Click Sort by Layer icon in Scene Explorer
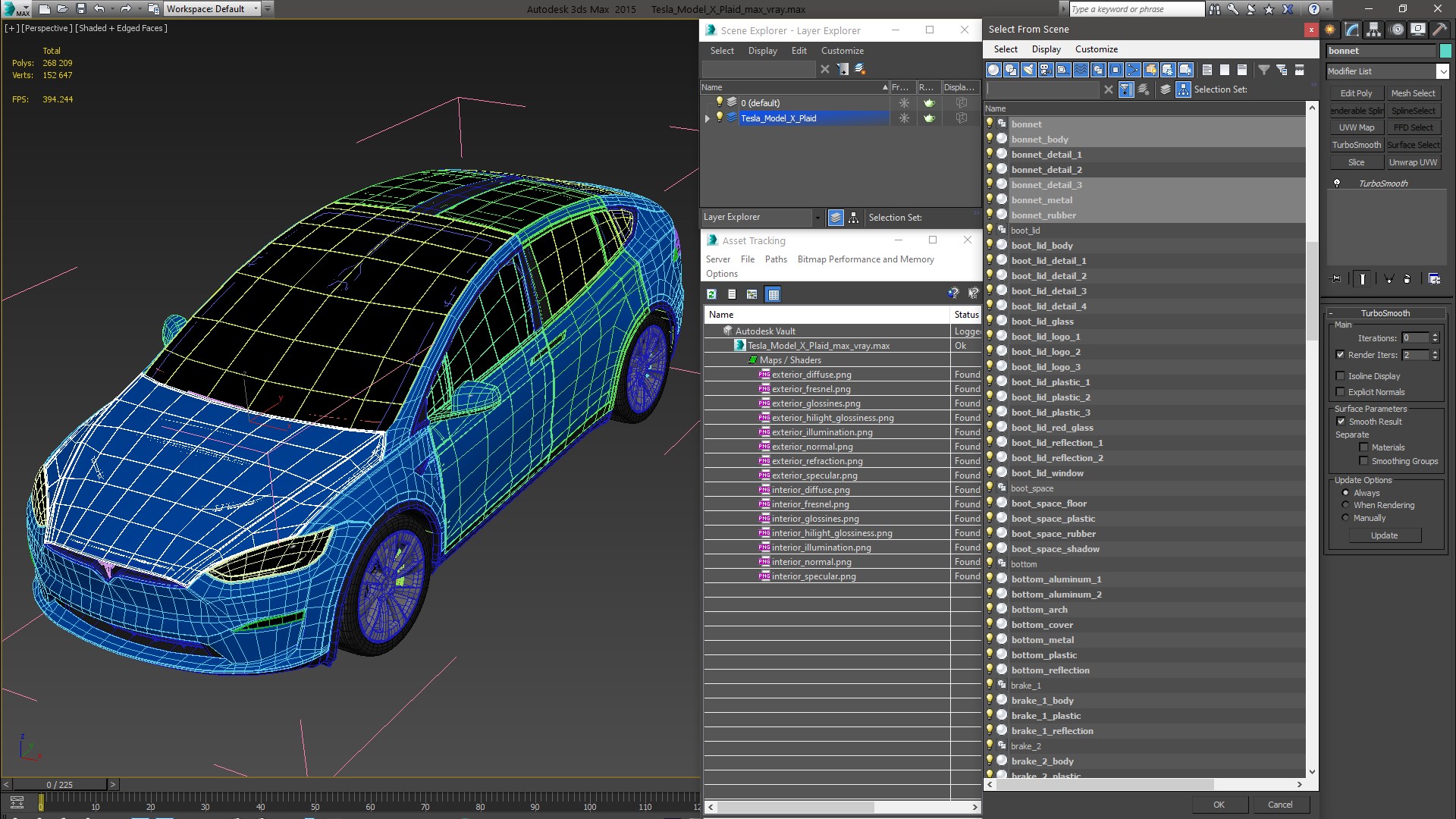The image size is (1456, 819). pyautogui.click(x=836, y=218)
